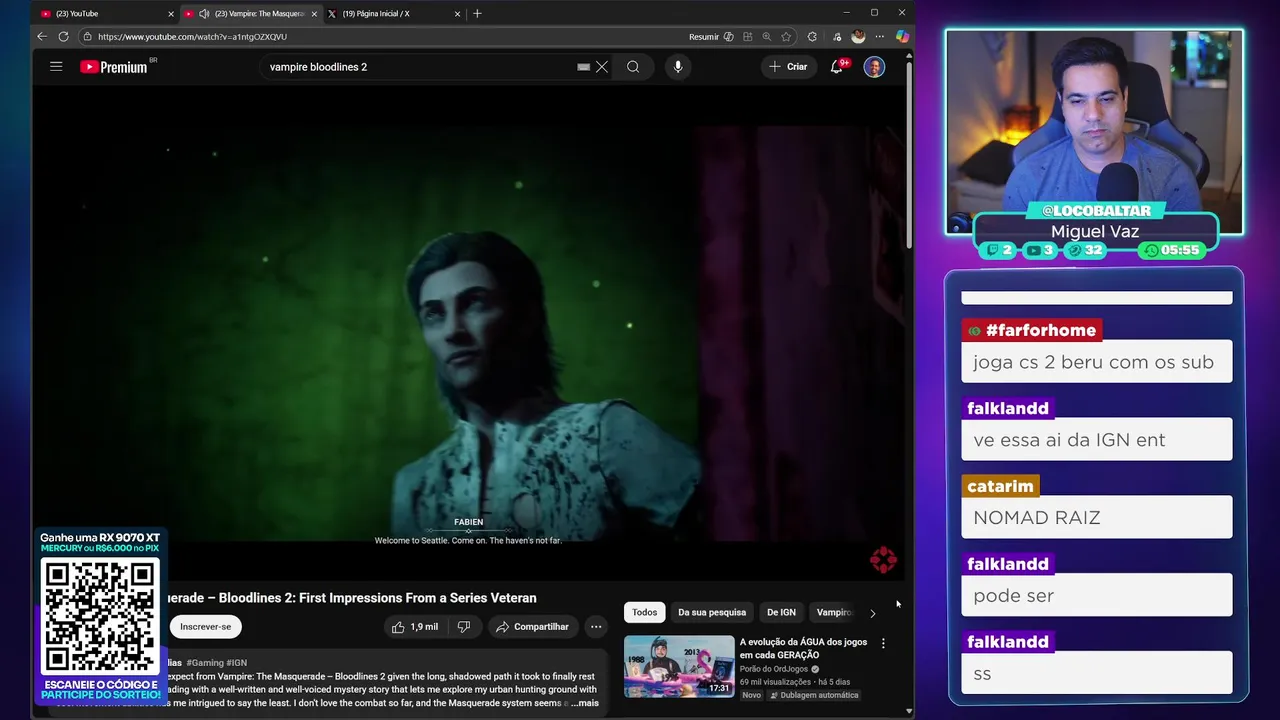Click the '@LOCOBALTAR' streamer handle
The height and width of the screenshot is (720, 1280).
point(1096,211)
